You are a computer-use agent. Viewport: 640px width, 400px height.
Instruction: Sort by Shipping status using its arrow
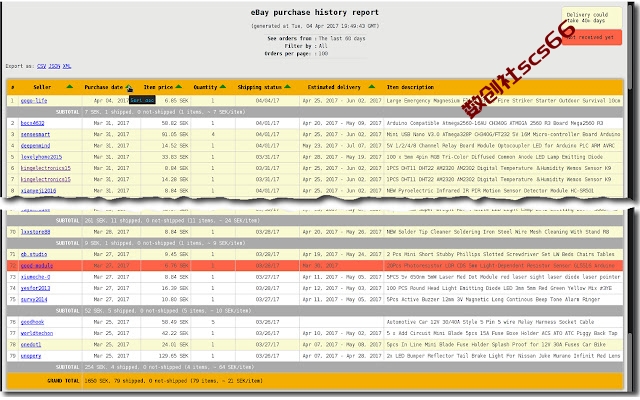(287, 87)
